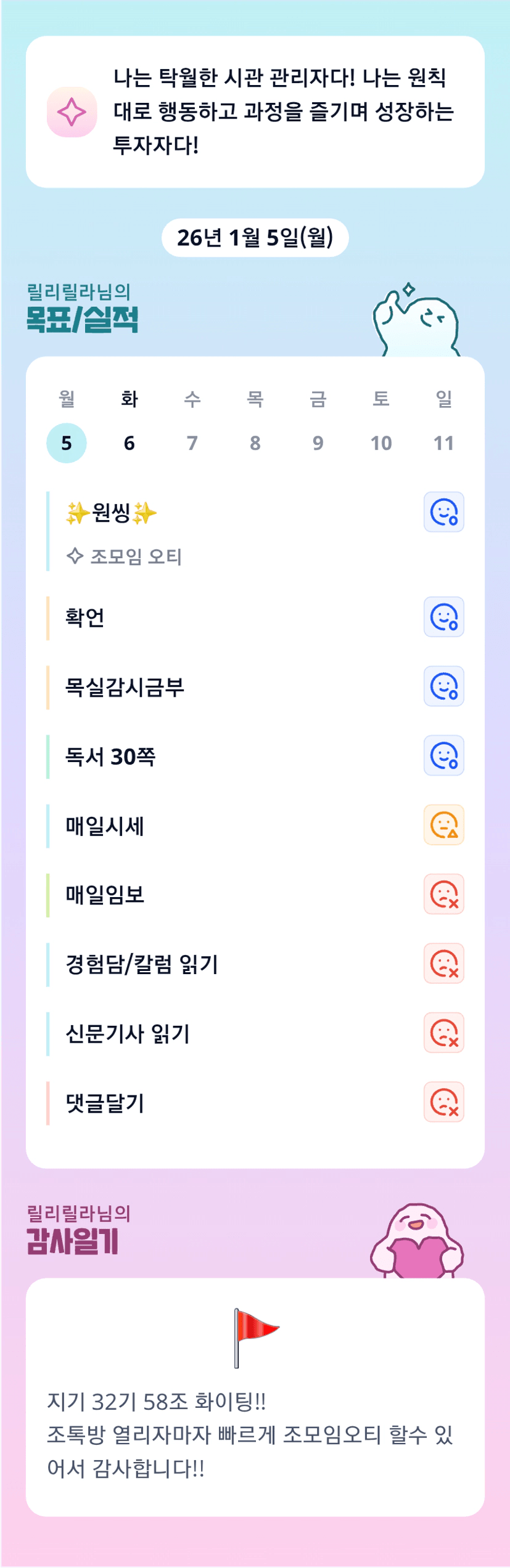Screen dimensions: 510x1568
Task: Click the blue smiley status for 확언
Action: click(443, 617)
